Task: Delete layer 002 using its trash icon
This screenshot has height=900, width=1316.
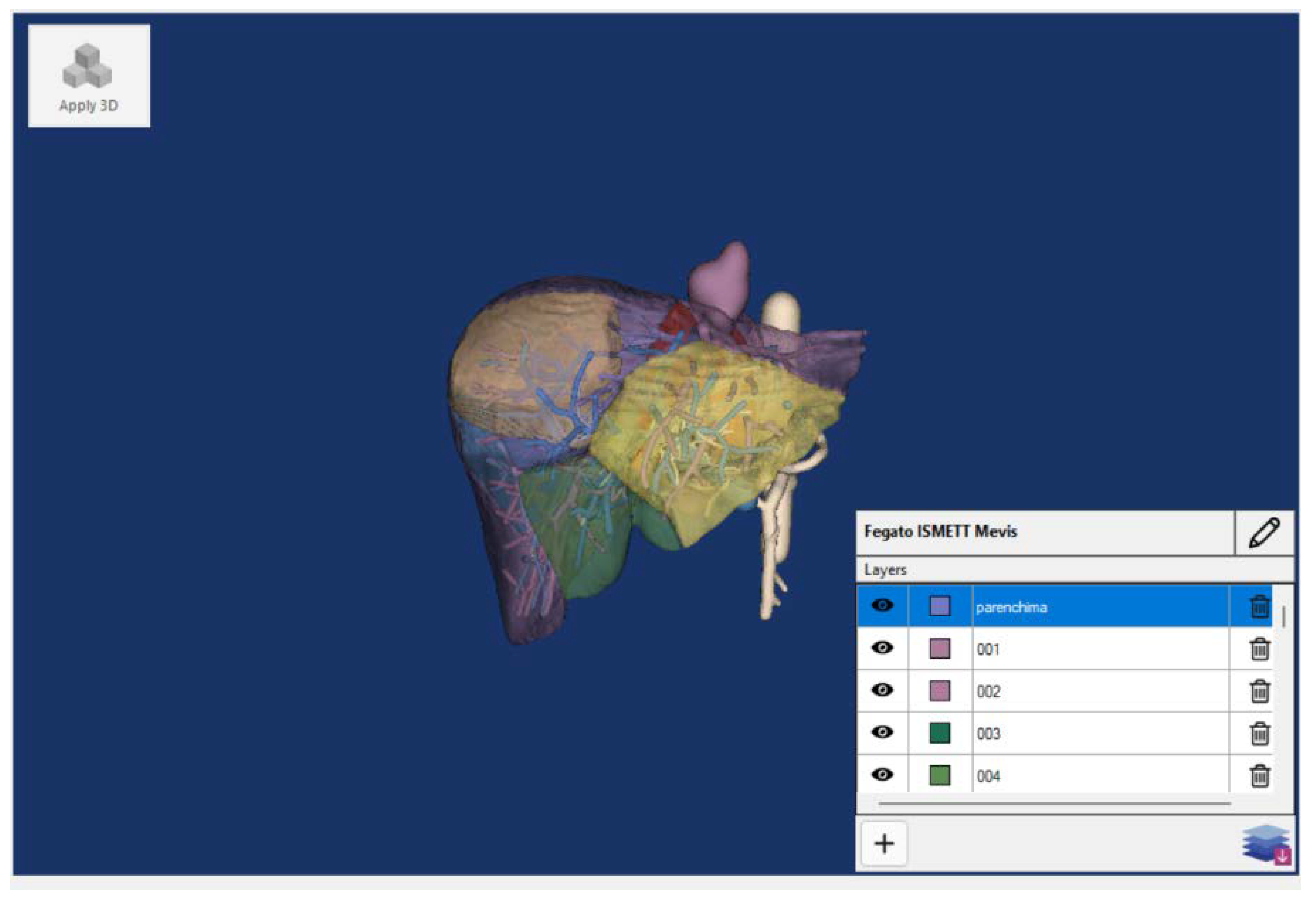Action: coord(1259,692)
